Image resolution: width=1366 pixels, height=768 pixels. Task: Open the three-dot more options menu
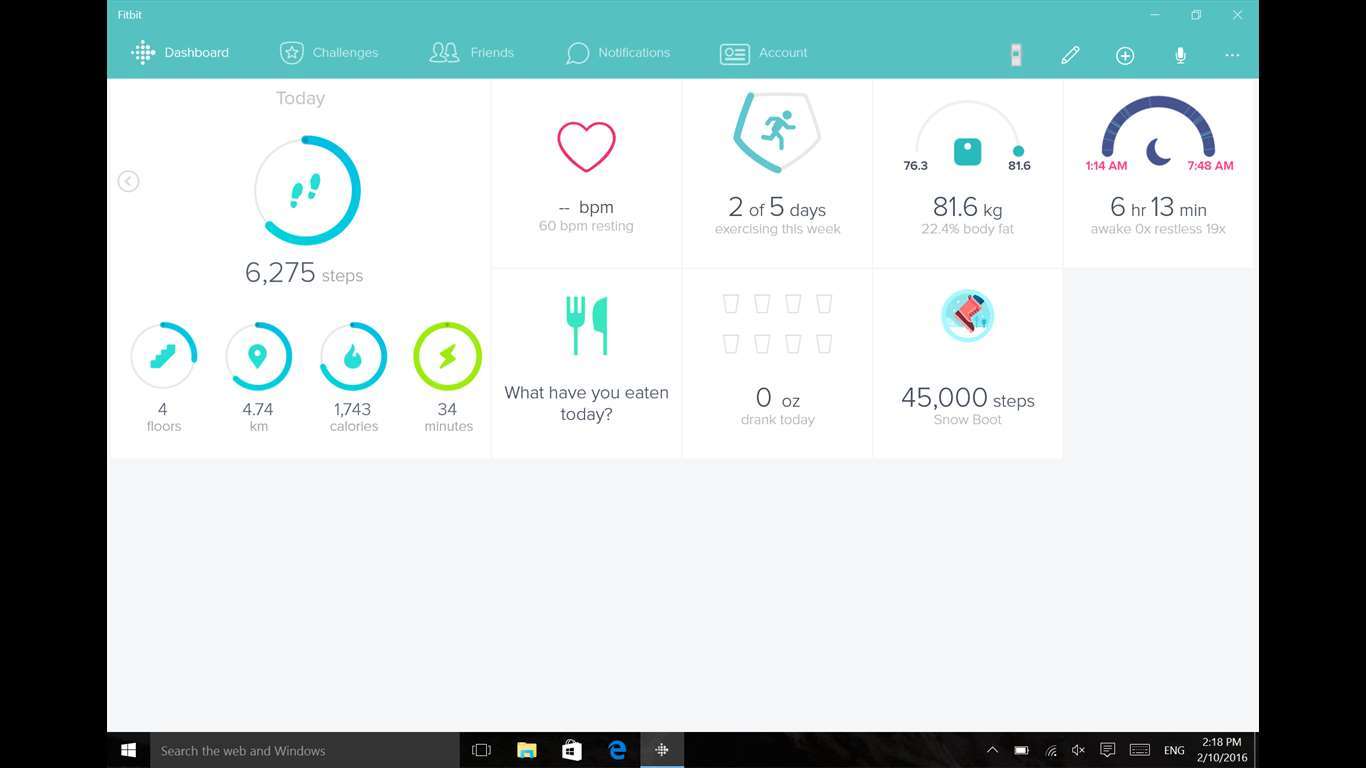[x=1232, y=55]
